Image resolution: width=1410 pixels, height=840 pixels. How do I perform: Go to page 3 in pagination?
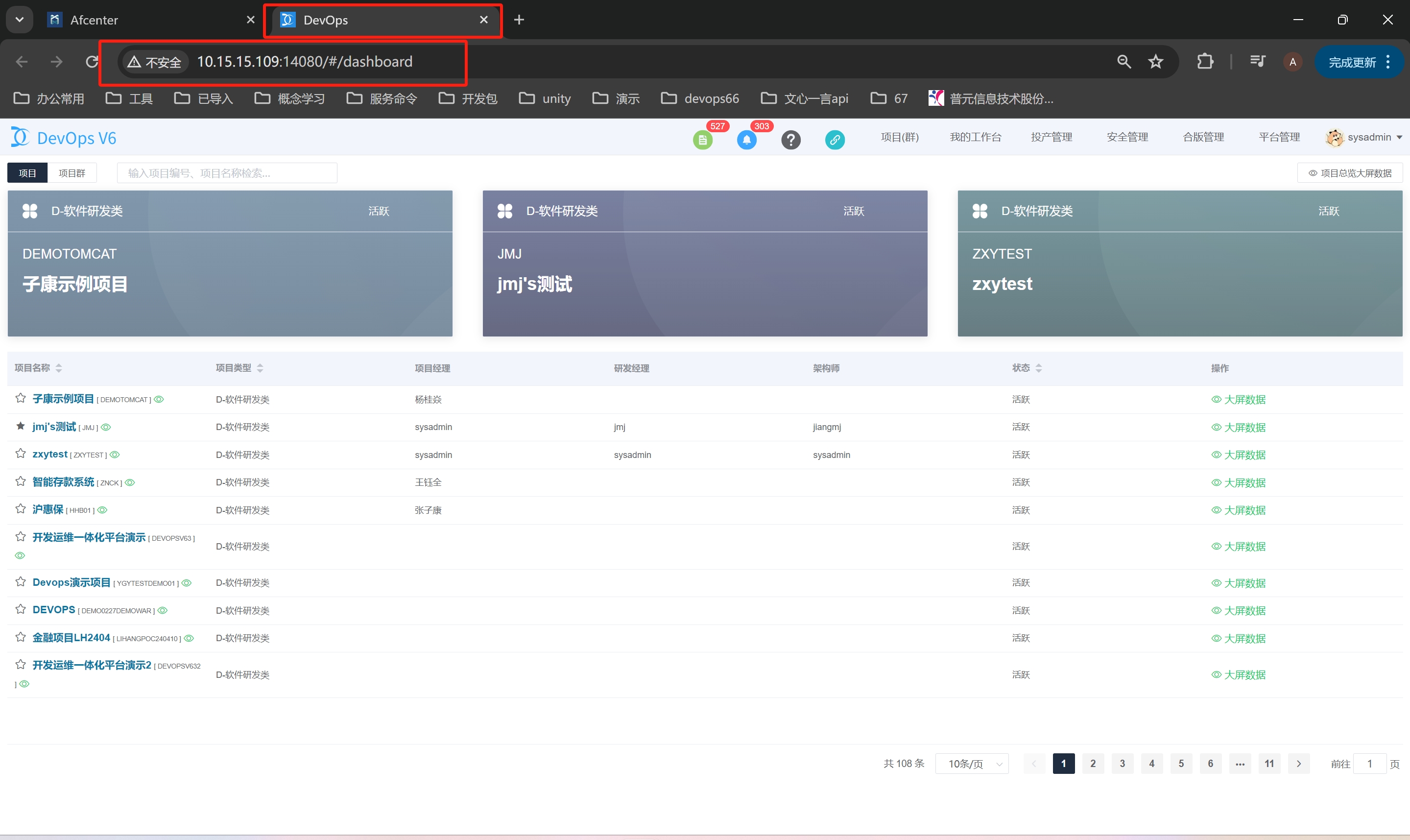[1122, 764]
